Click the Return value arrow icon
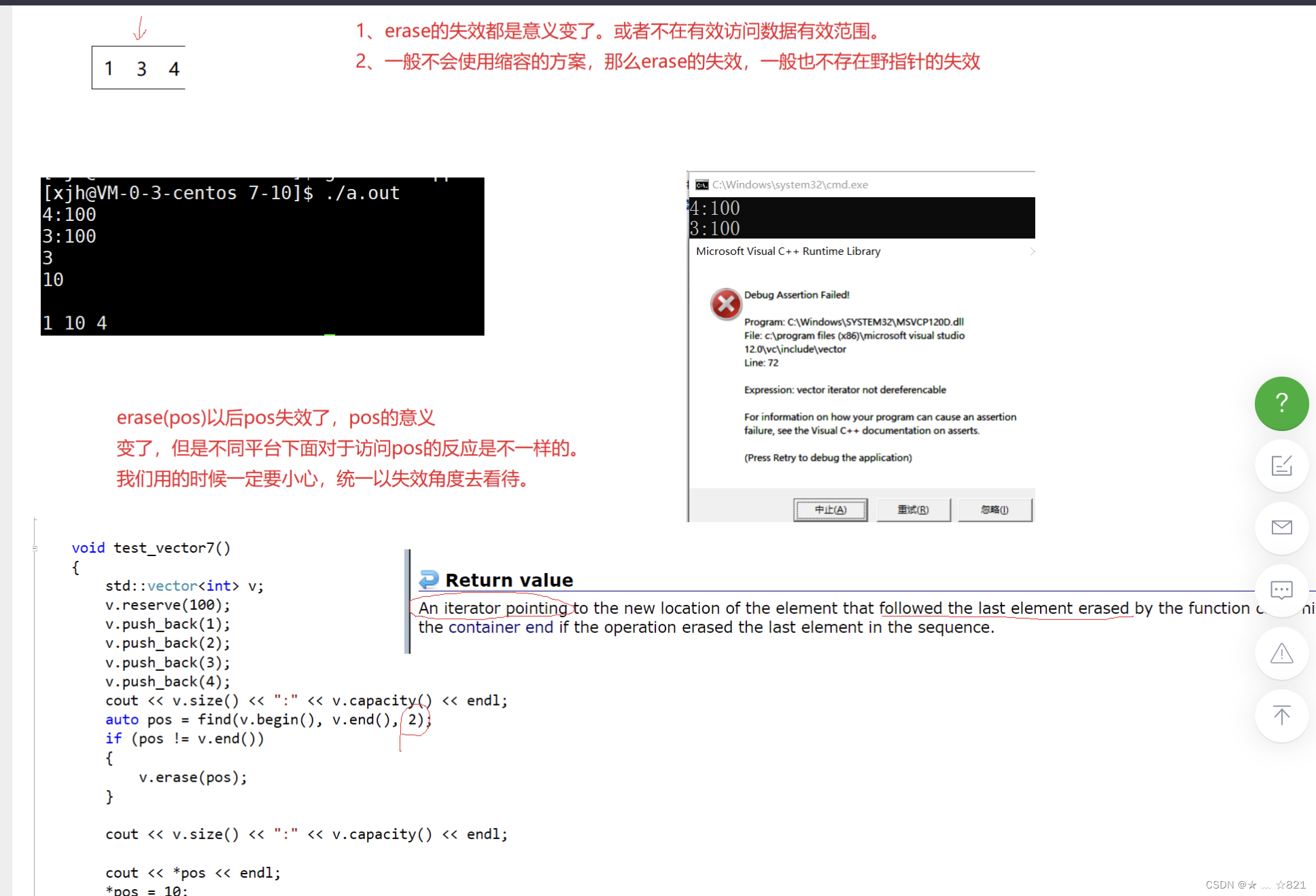The height and width of the screenshot is (896, 1316). [429, 580]
